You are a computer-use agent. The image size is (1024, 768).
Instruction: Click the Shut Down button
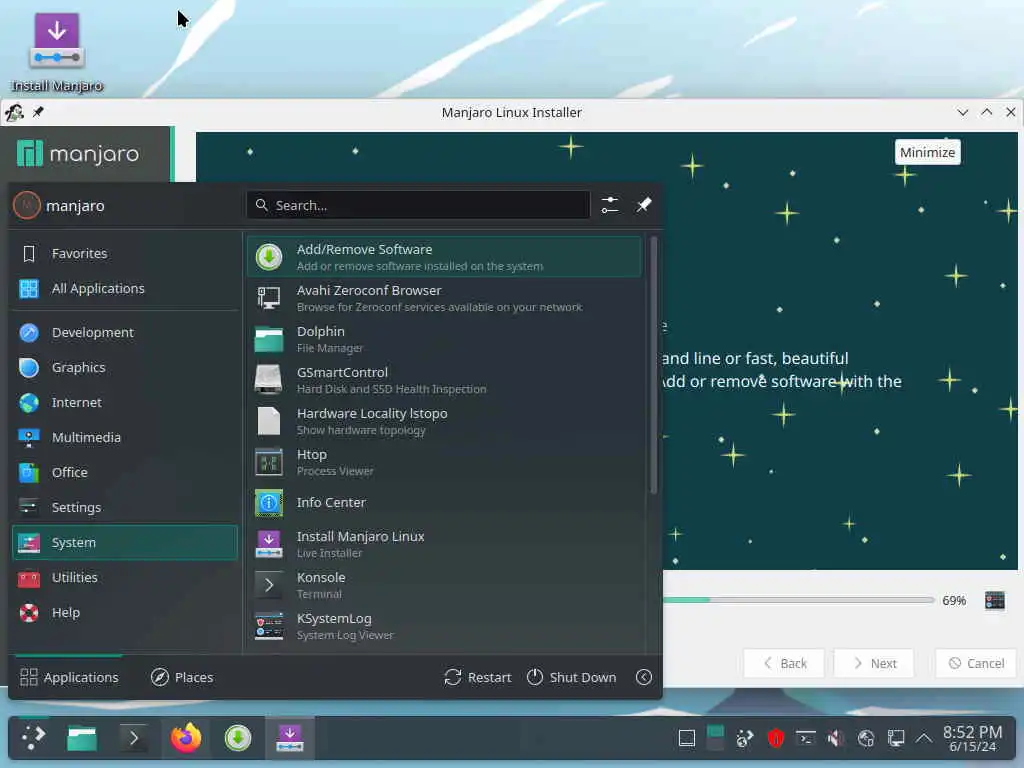[x=571, y=677]
